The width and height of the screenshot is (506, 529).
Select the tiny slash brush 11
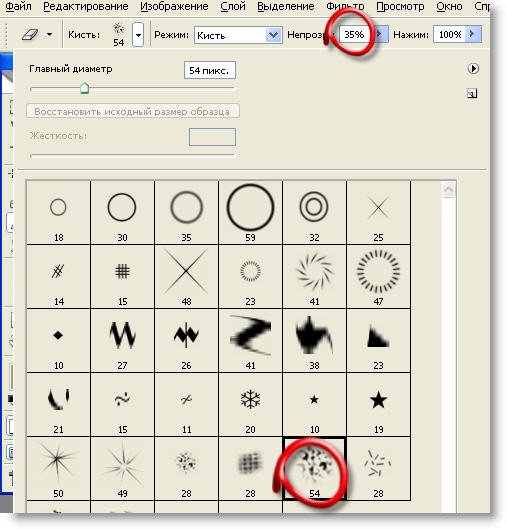click(186, 405)
